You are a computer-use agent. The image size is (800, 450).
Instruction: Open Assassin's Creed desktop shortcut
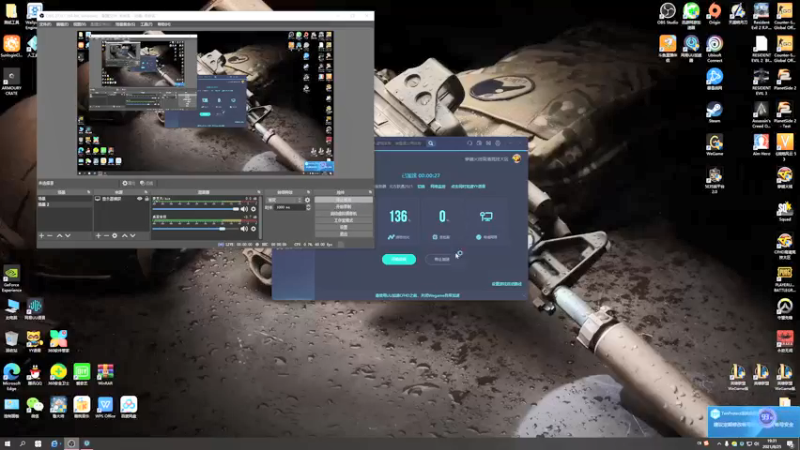point(761,115)
